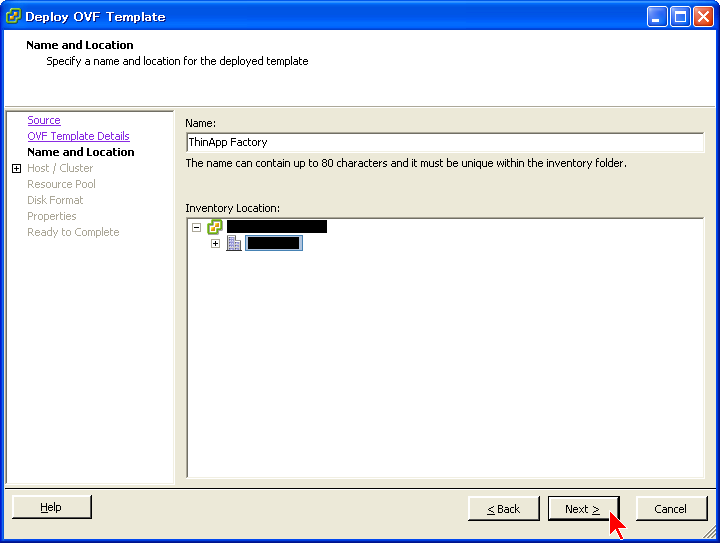Click the Resource Pool step label

point(62,184)
